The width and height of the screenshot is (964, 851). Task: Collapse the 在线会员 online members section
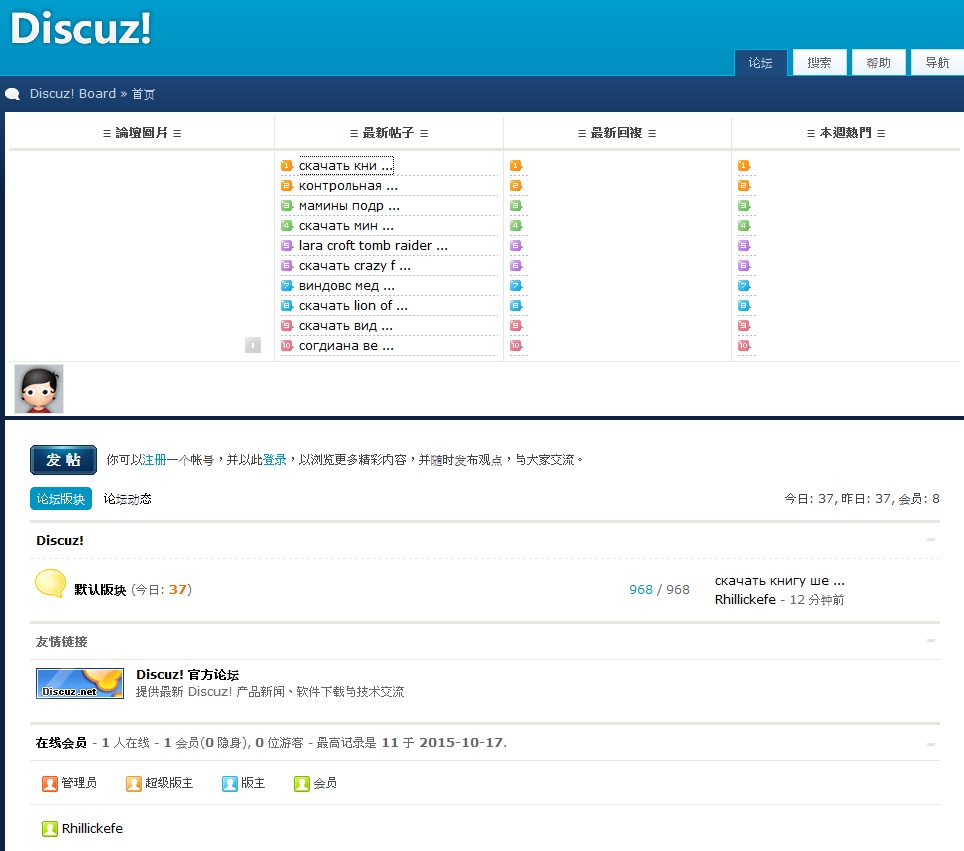click(931, 744)
